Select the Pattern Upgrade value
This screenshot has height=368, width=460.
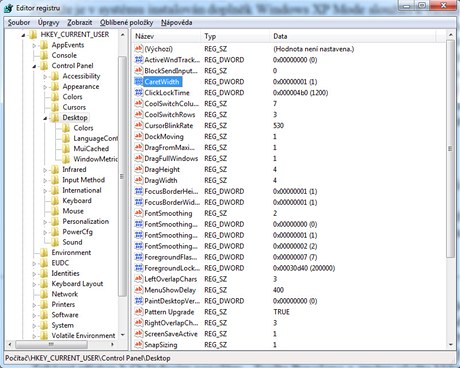169,312
